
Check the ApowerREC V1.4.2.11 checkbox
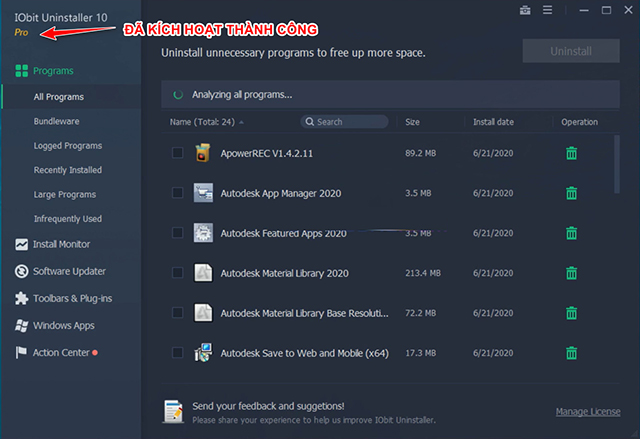click(x=178, y=153)
